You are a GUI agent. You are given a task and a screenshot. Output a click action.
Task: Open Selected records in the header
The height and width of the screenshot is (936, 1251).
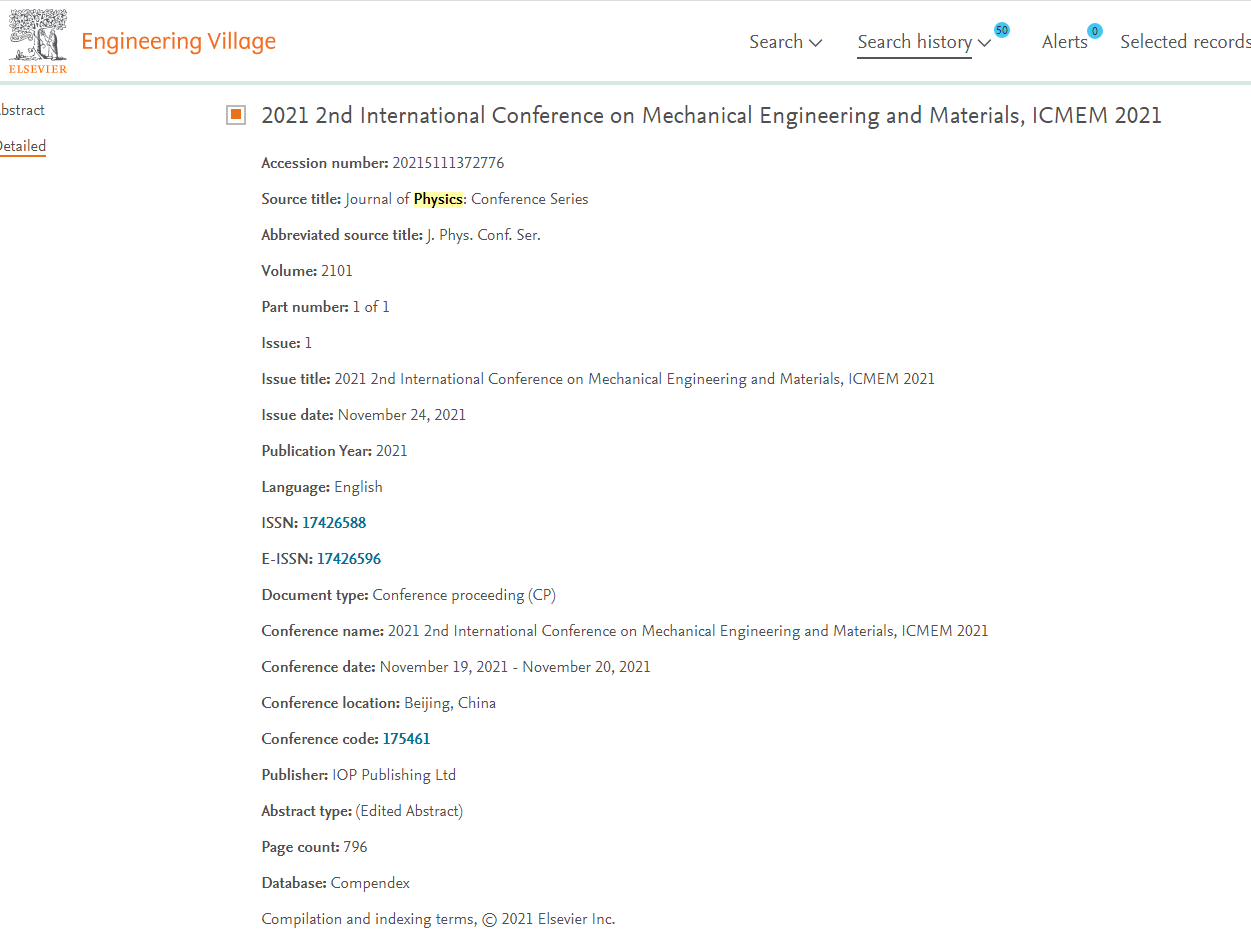pyautogui.click(x=1185, y=42)
